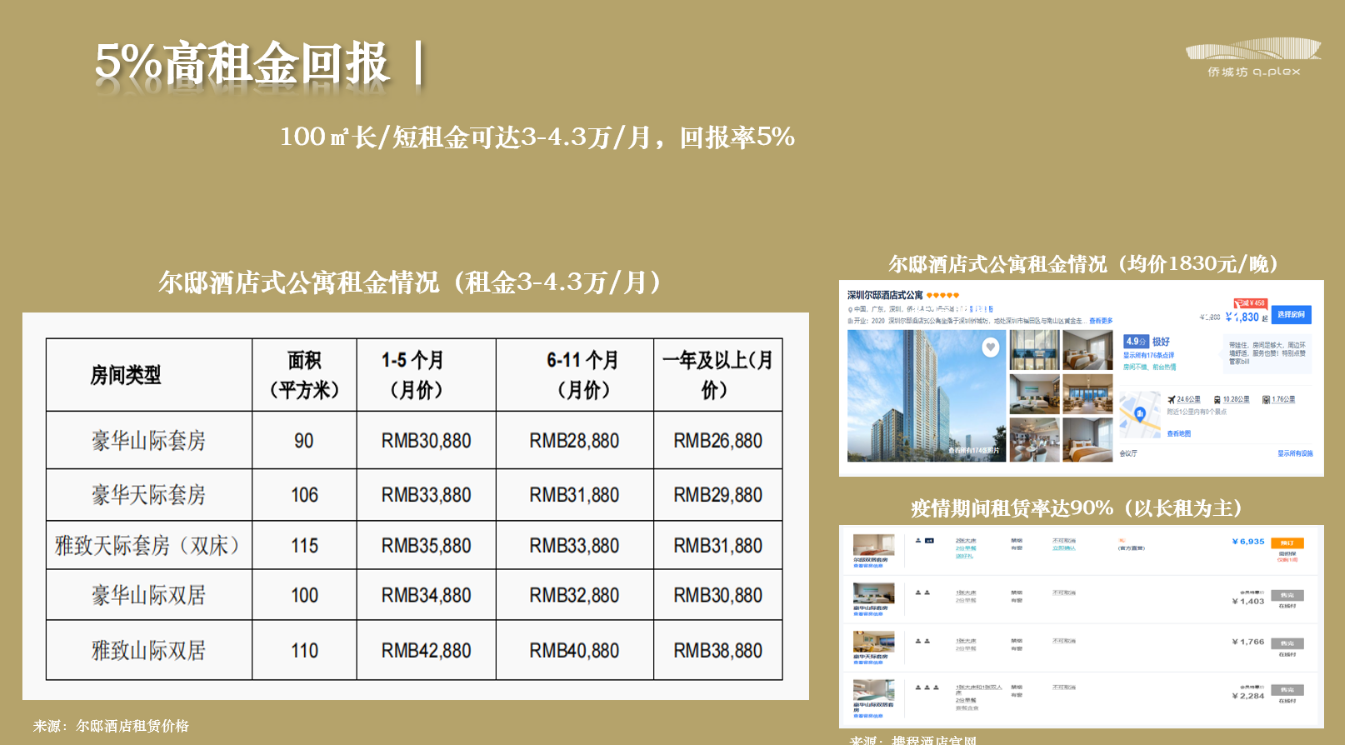The height and width of the screenshot is (745, 1345).
Task: Click 显示所有设施 link
Action: coord(1294,453)
